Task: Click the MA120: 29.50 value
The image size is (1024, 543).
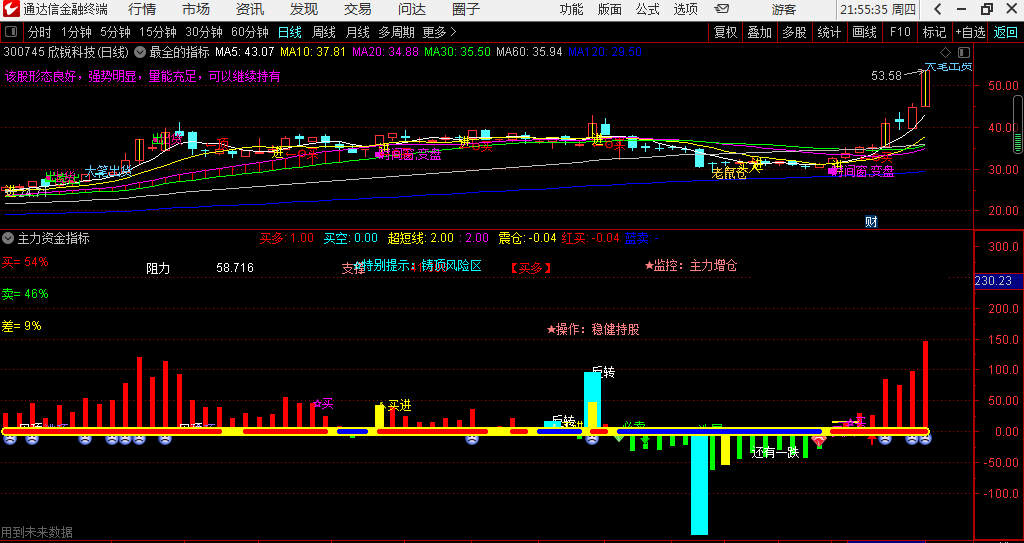Action: [605, 52]
